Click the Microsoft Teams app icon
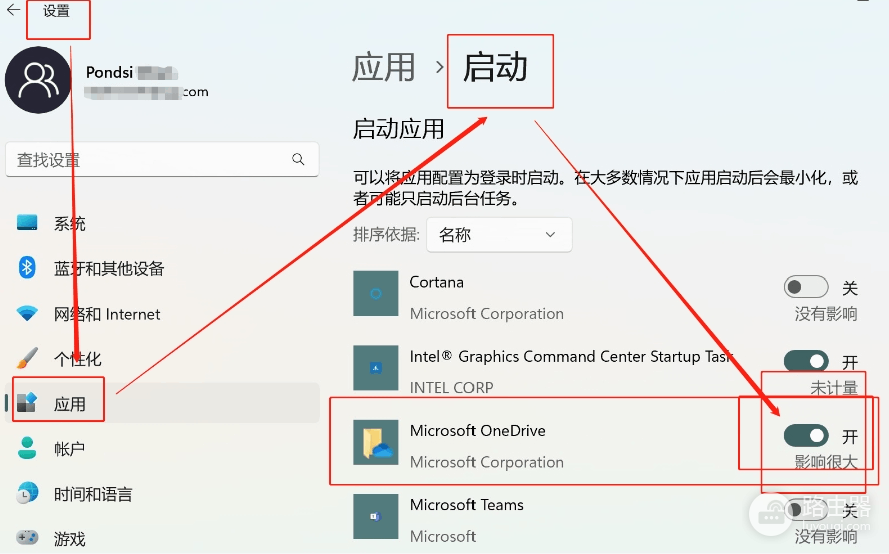889x554 pixels. point(375,516)
